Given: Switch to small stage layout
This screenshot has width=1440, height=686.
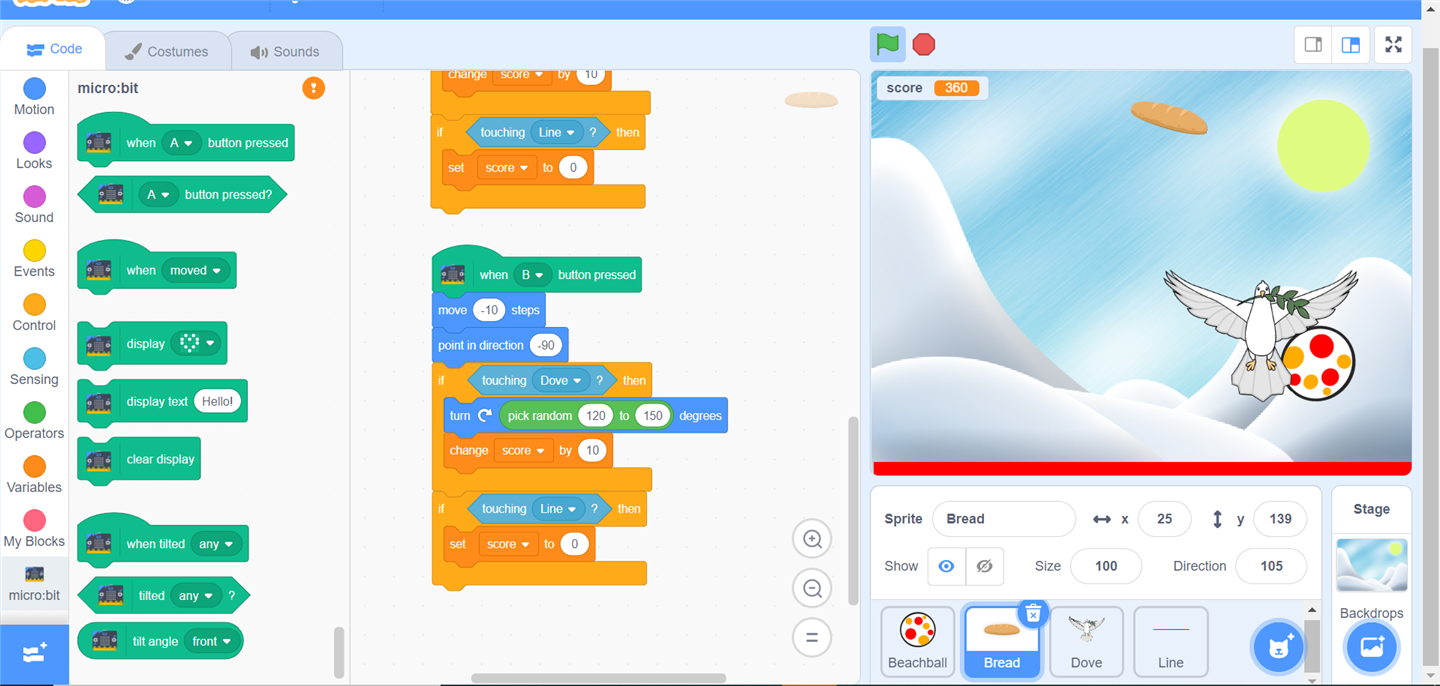Looking at the screenshot, I should pos(1313,45).
